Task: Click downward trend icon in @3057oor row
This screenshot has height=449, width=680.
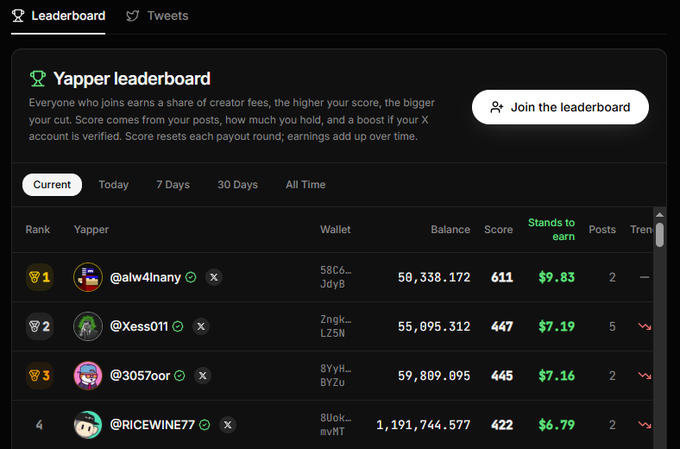Action: click(644, 376)
